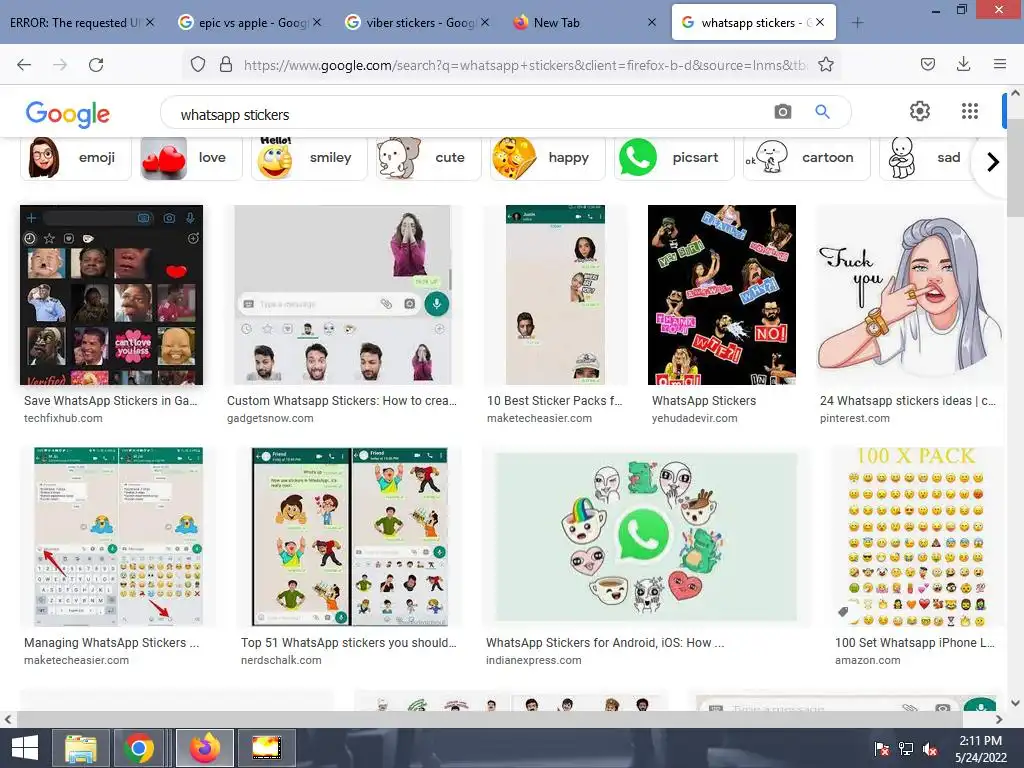
Task: Open '10 Best Sticker Packs f...' link
Action: coord(554,400)
